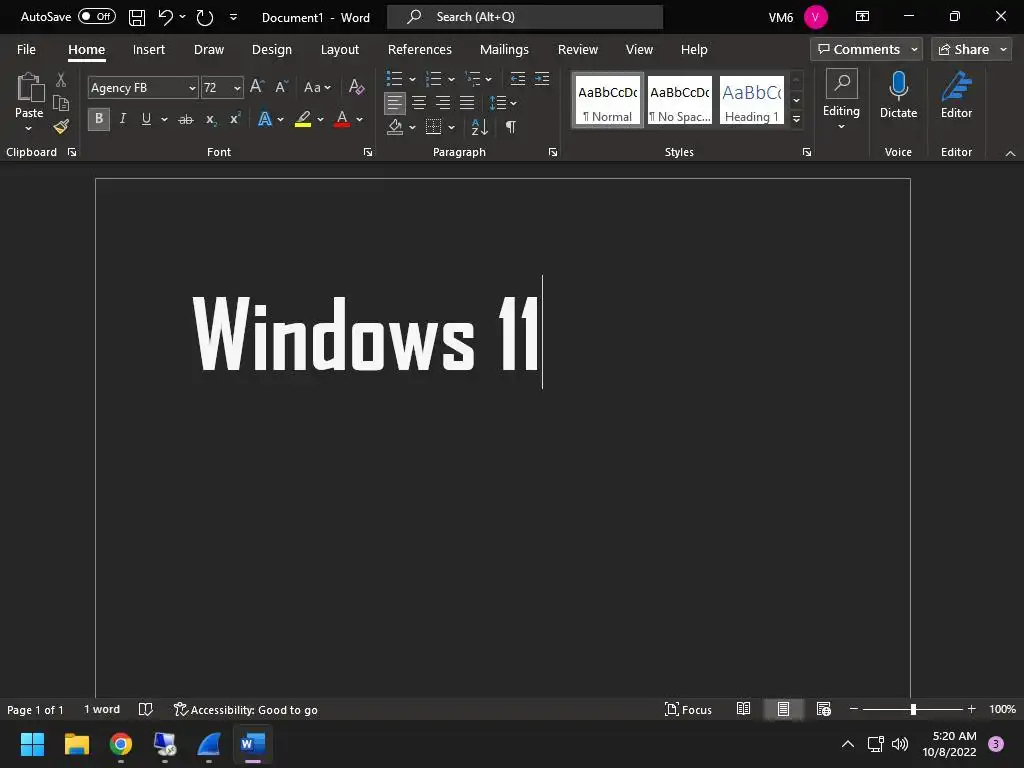Clear all formatting icon
Image resolution: width=1024 pixels, height=768 pixels.
(356, 87)
